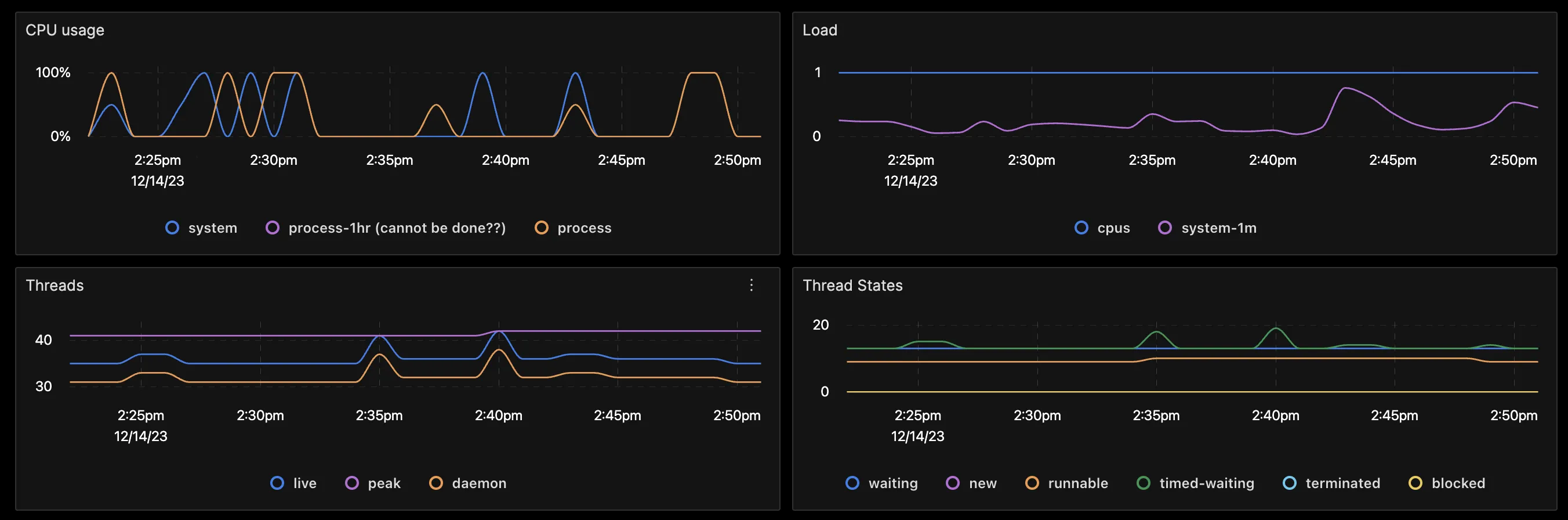Screen dimensions: 1568x520
Task: Toggle the waiting state legend item
Action: tap(881, 483)
